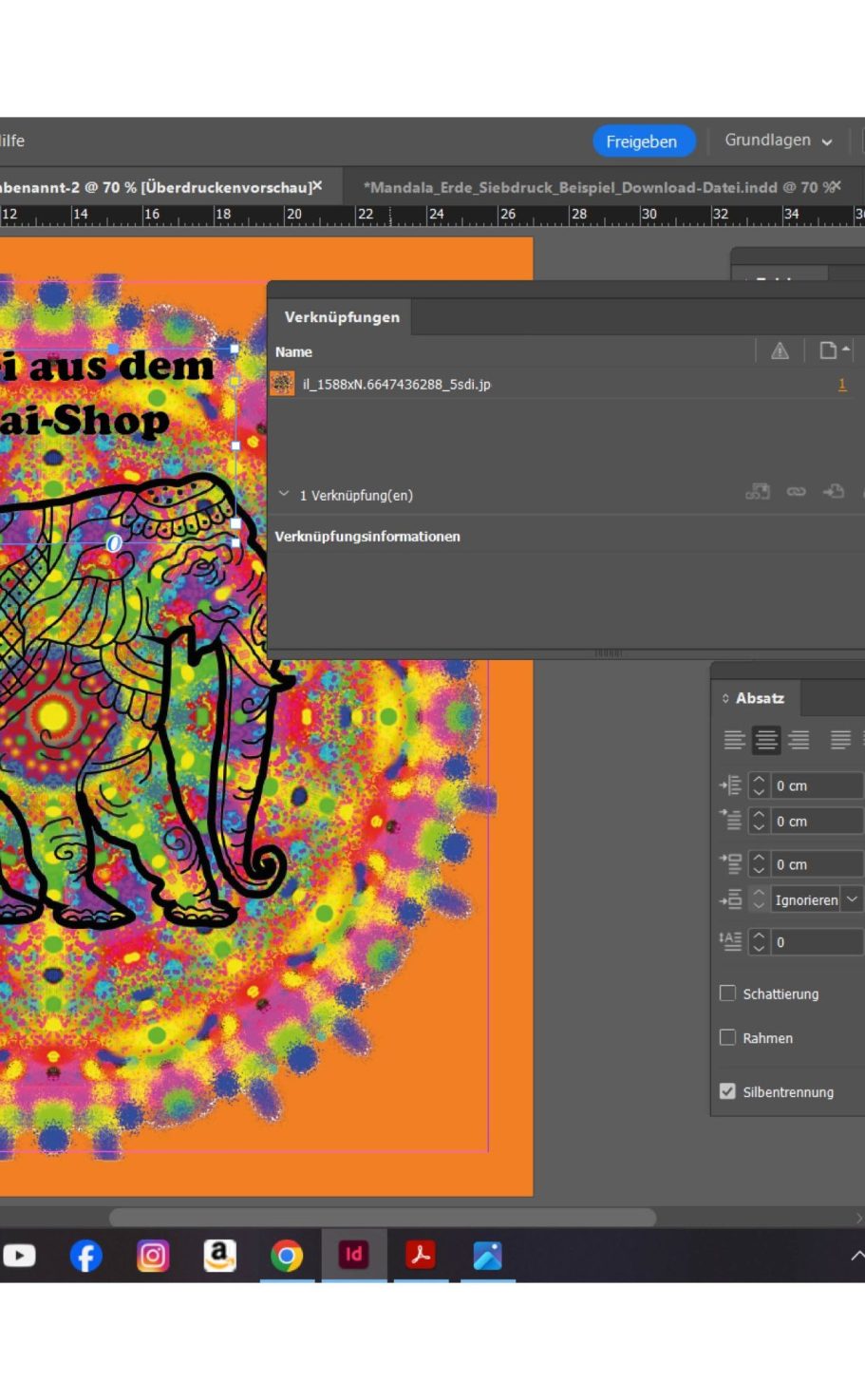Select the il_1588xN.6647436288_5sdi.jp link row
This screenshot has width=865, height=1400.
(560, 384)
